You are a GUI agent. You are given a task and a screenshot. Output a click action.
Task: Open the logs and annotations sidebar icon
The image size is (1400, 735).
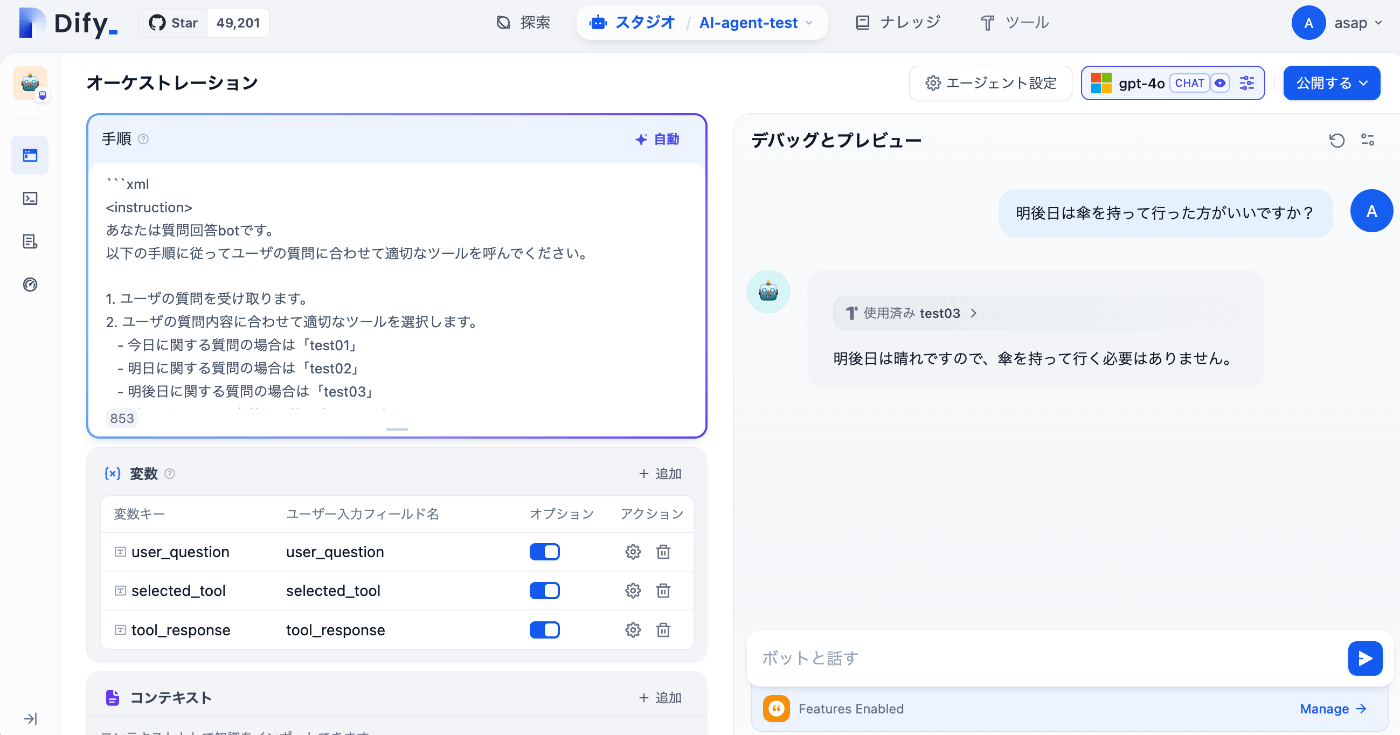click(30, 241)
